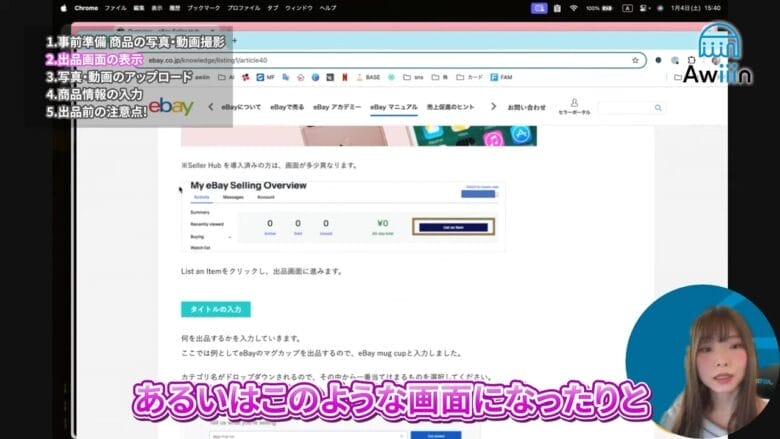Screen dimensions: 780x439
Task: Click the left arrow in eBay navigation
Action: tap(210, 106)
